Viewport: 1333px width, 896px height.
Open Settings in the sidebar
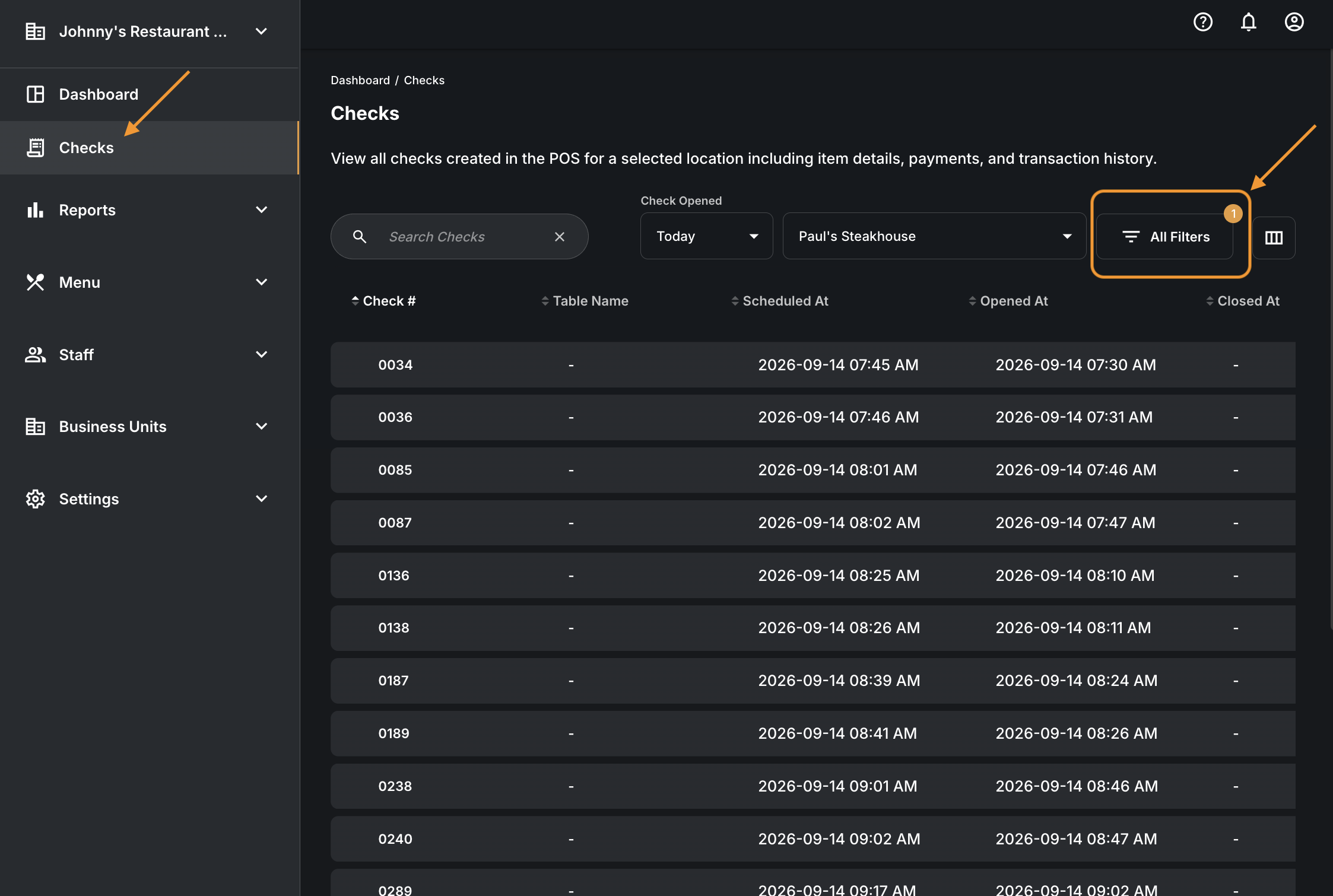click(x=149, y=499)
